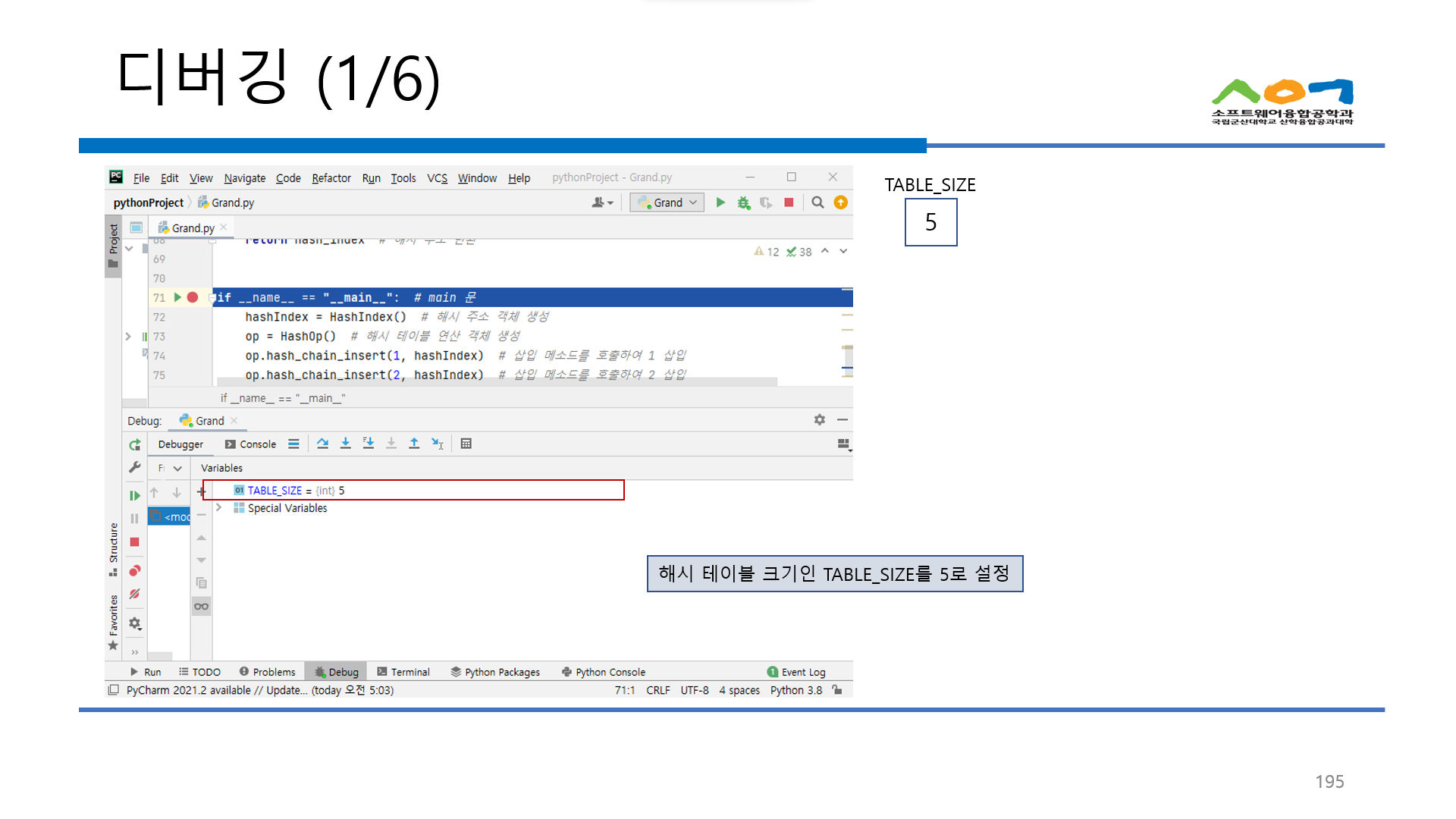Click the Python 3.8 interpreter selector
The height and width of the screenshot is (819, 1456).
795,690
